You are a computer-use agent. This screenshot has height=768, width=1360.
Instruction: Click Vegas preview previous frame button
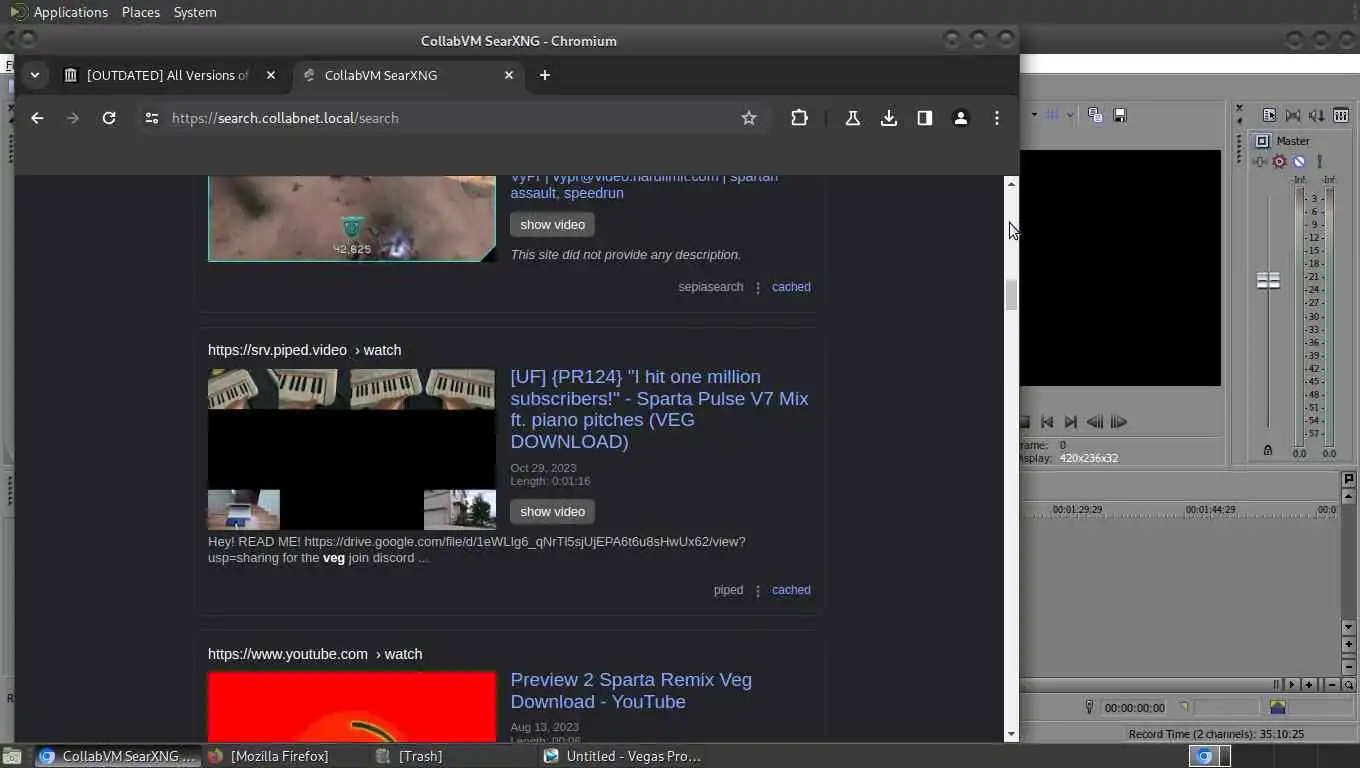coord(1095,422)
